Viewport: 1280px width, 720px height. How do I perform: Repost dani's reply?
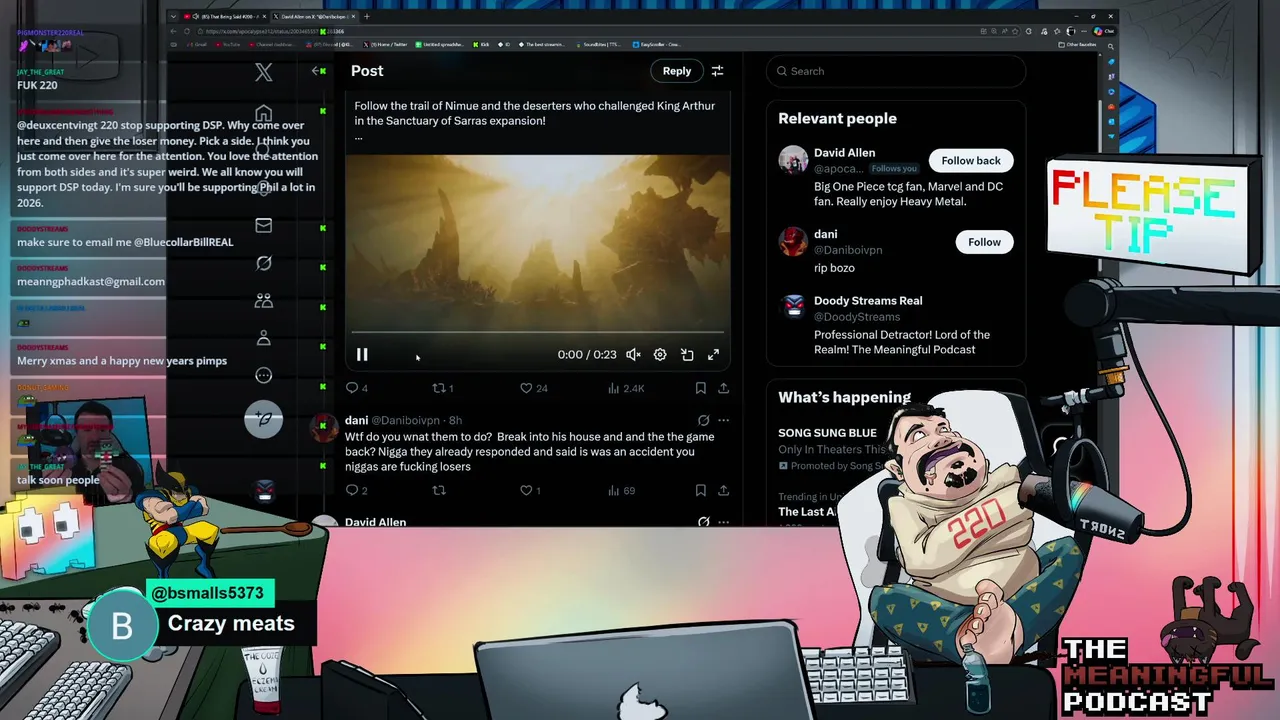coord(438,490)
